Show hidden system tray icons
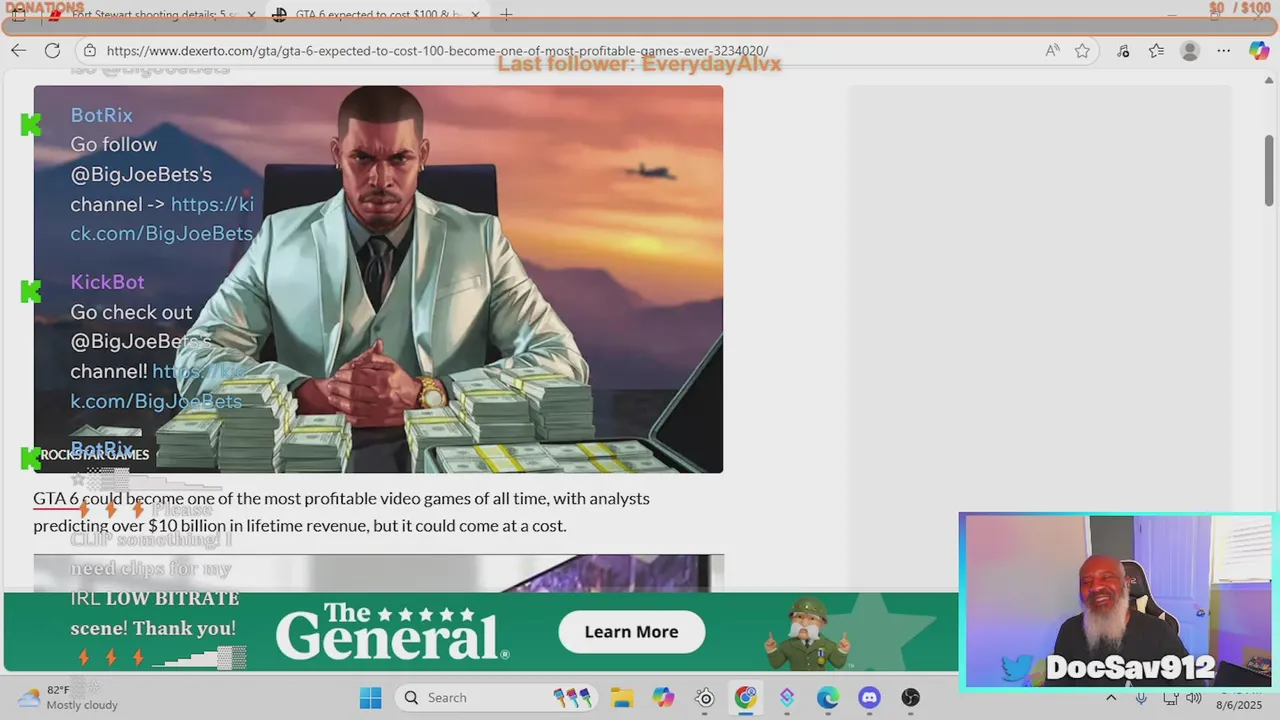Image resolution: width=1280 pixels, height=720 pixels. click(x=1111, y=698)
